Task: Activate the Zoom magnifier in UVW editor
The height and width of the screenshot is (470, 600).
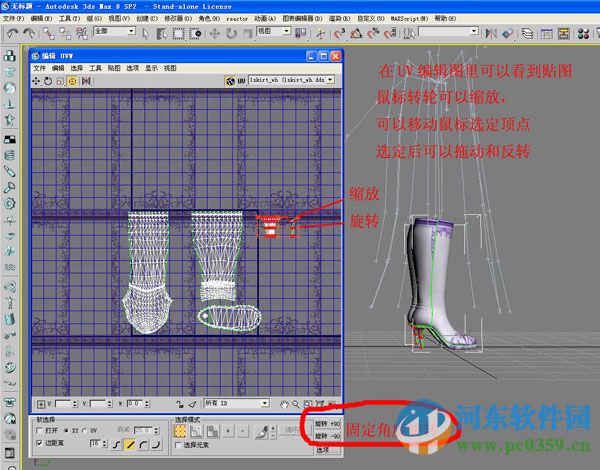Action: (295, 404)
